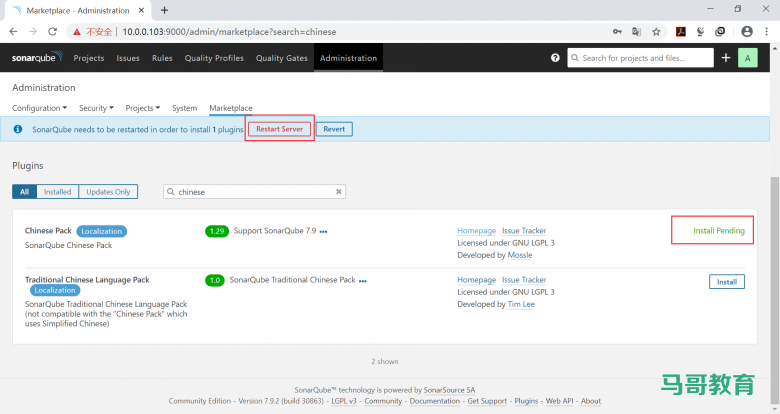This screenshot has height=414, width=780.
Task: Go back with browser back arrow
Action: click(13, 31)
